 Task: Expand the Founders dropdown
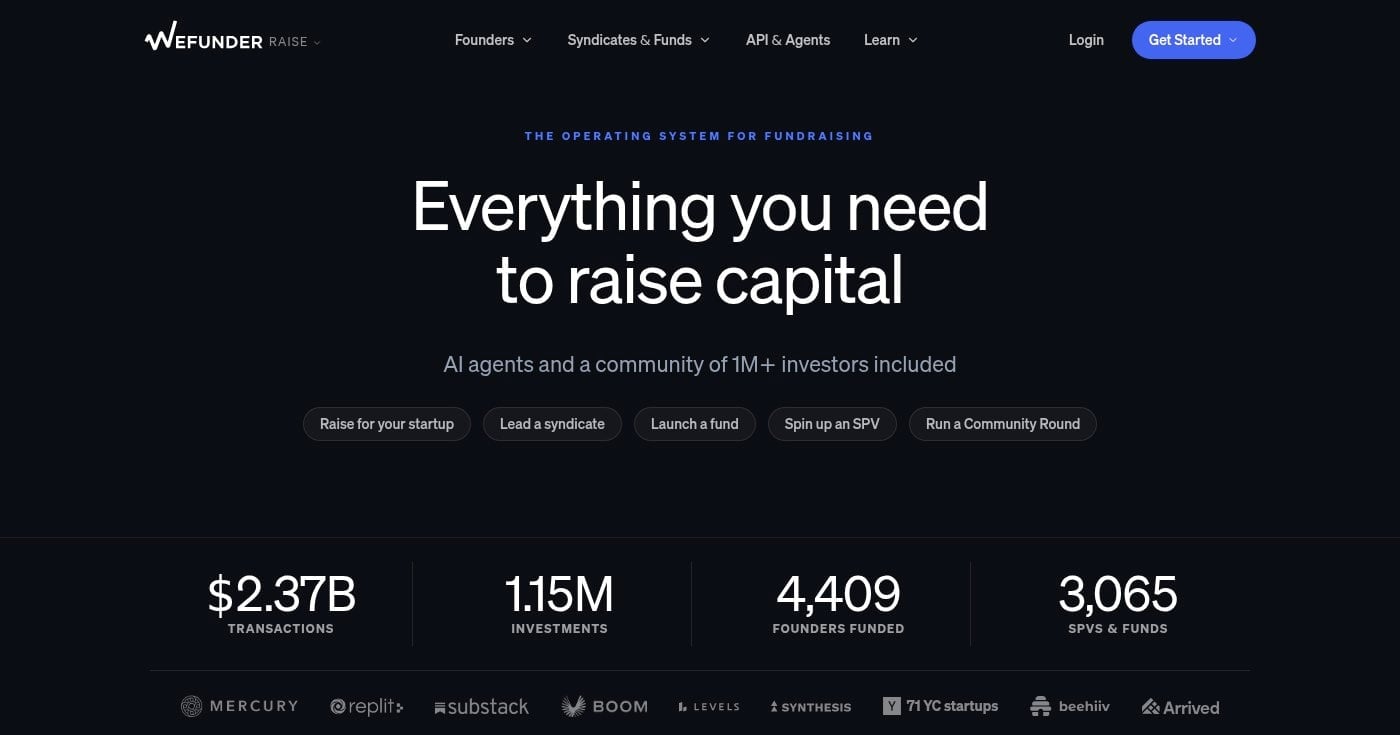[492, 40]
